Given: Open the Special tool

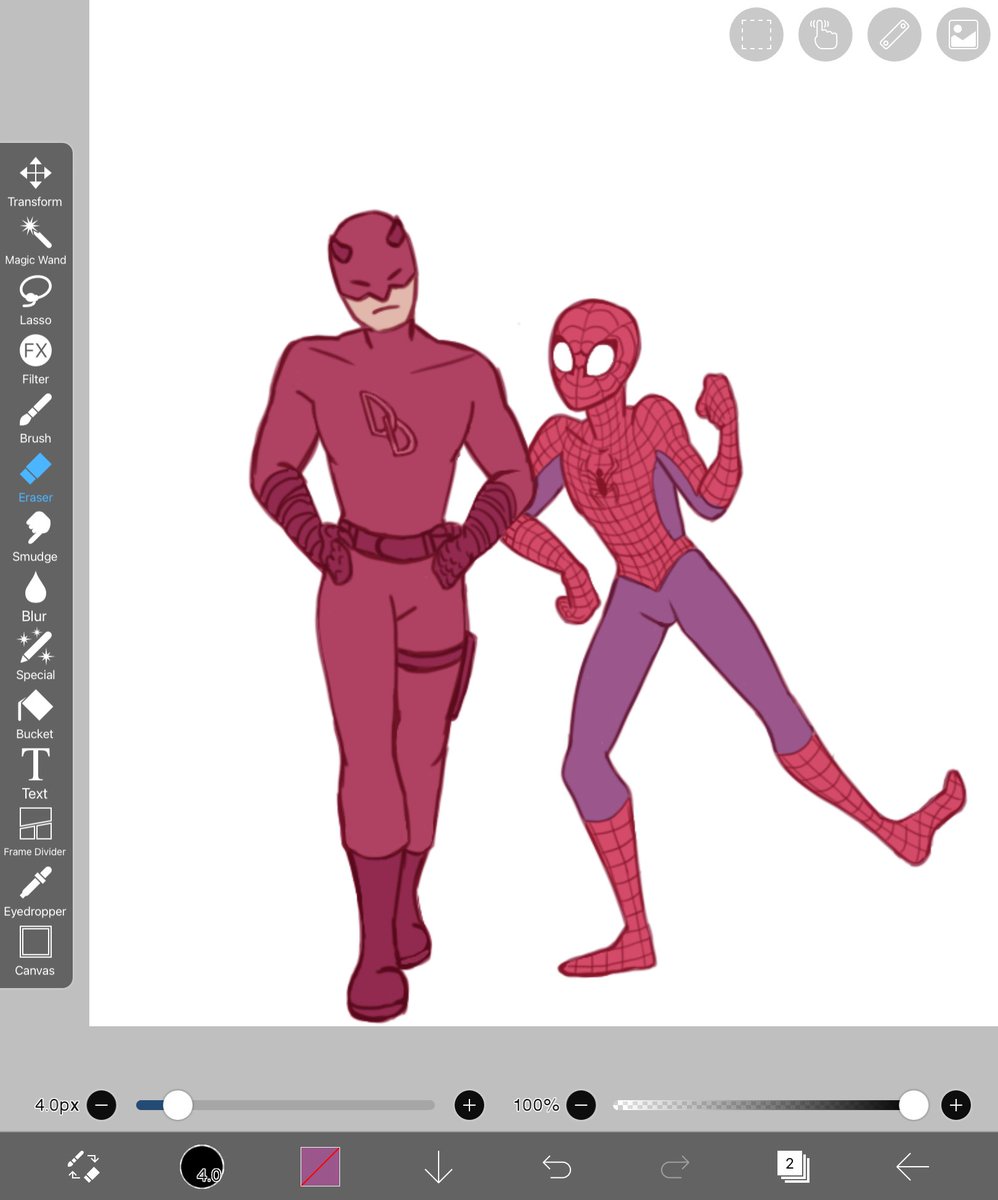Looking at the screenshot, I should 35,656.
